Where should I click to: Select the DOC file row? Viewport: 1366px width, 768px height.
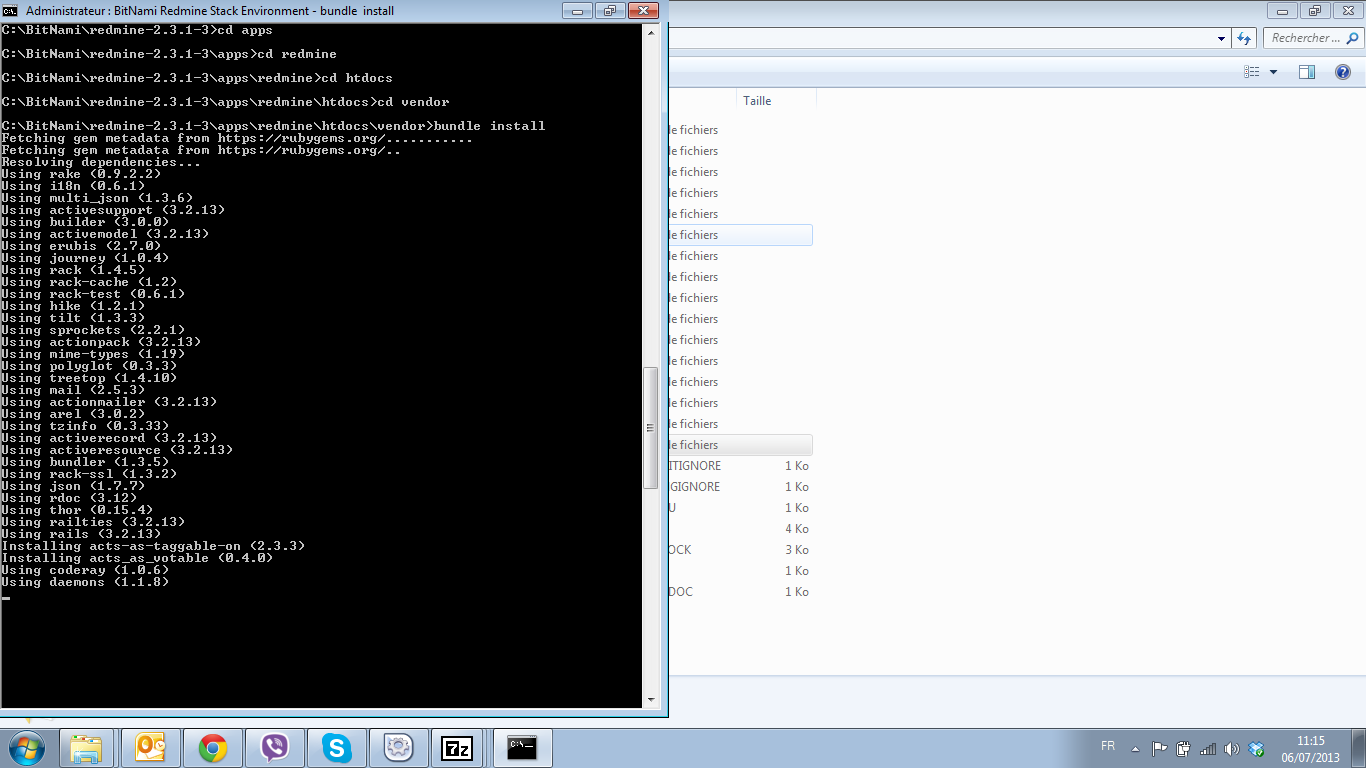pyautogui.click(x=739, y=592)
